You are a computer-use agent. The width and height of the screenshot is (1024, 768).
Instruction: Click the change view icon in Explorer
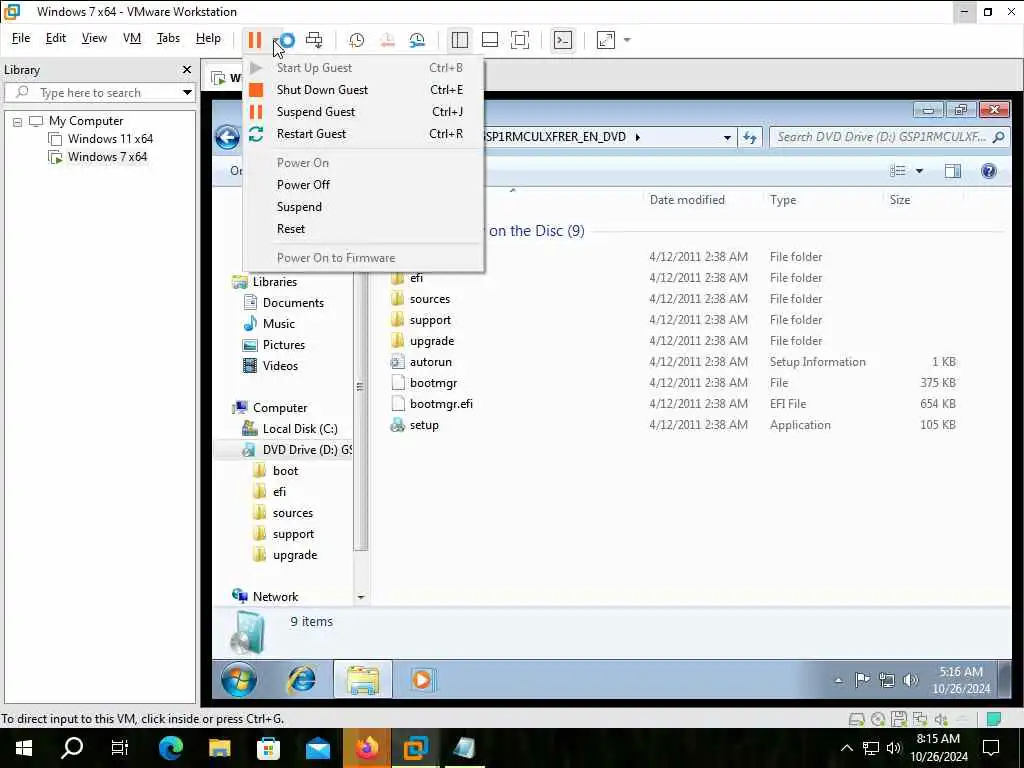click(x=898, y=171)
